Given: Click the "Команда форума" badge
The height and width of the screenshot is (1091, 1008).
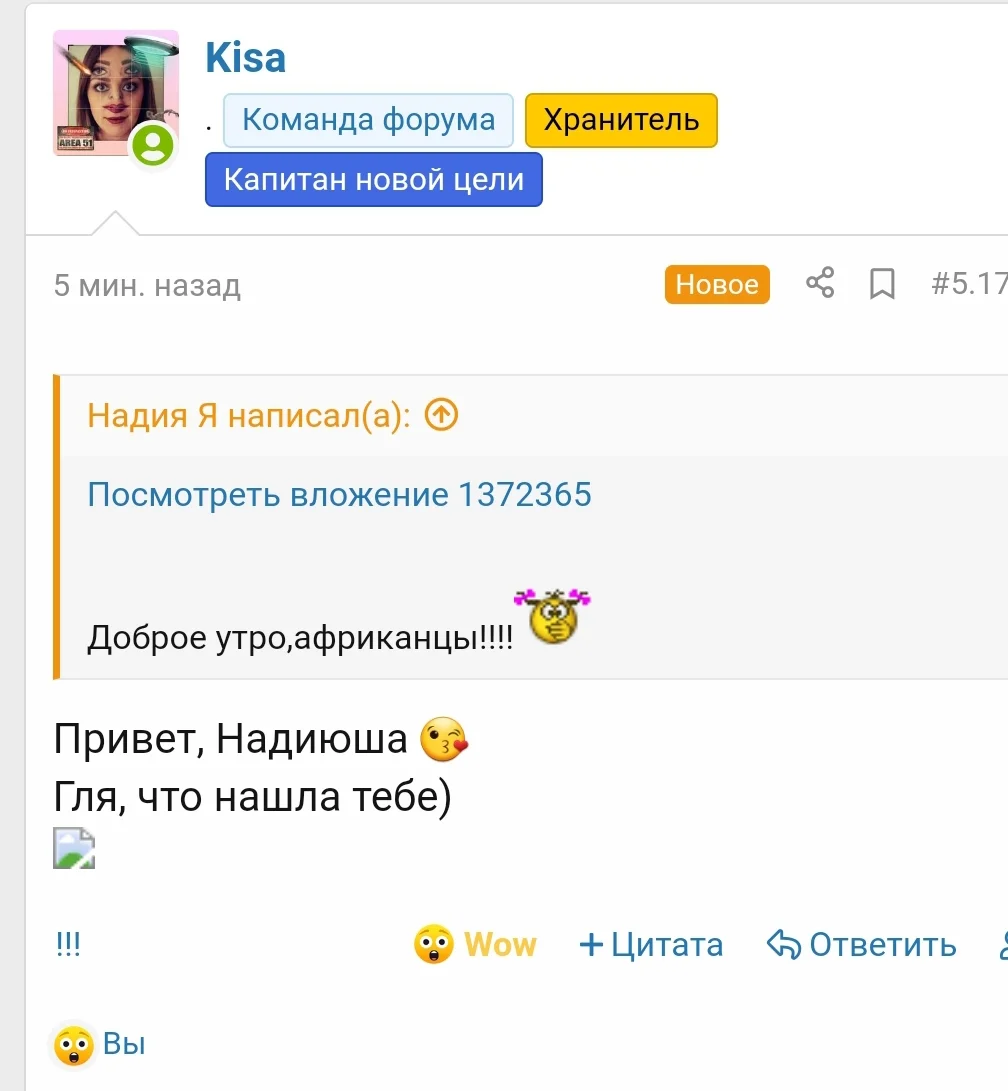Looking at the screenshot, I should click(368, 120).
